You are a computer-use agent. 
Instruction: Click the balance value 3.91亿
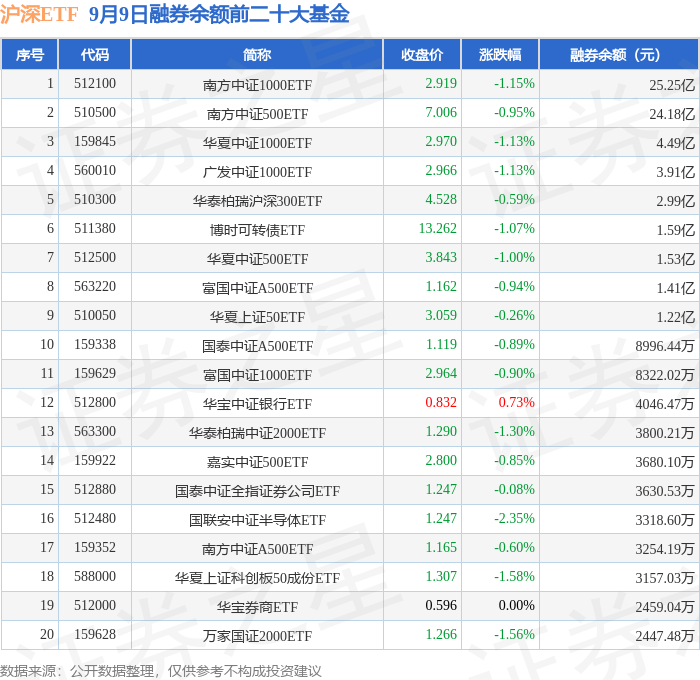[675, 172]
